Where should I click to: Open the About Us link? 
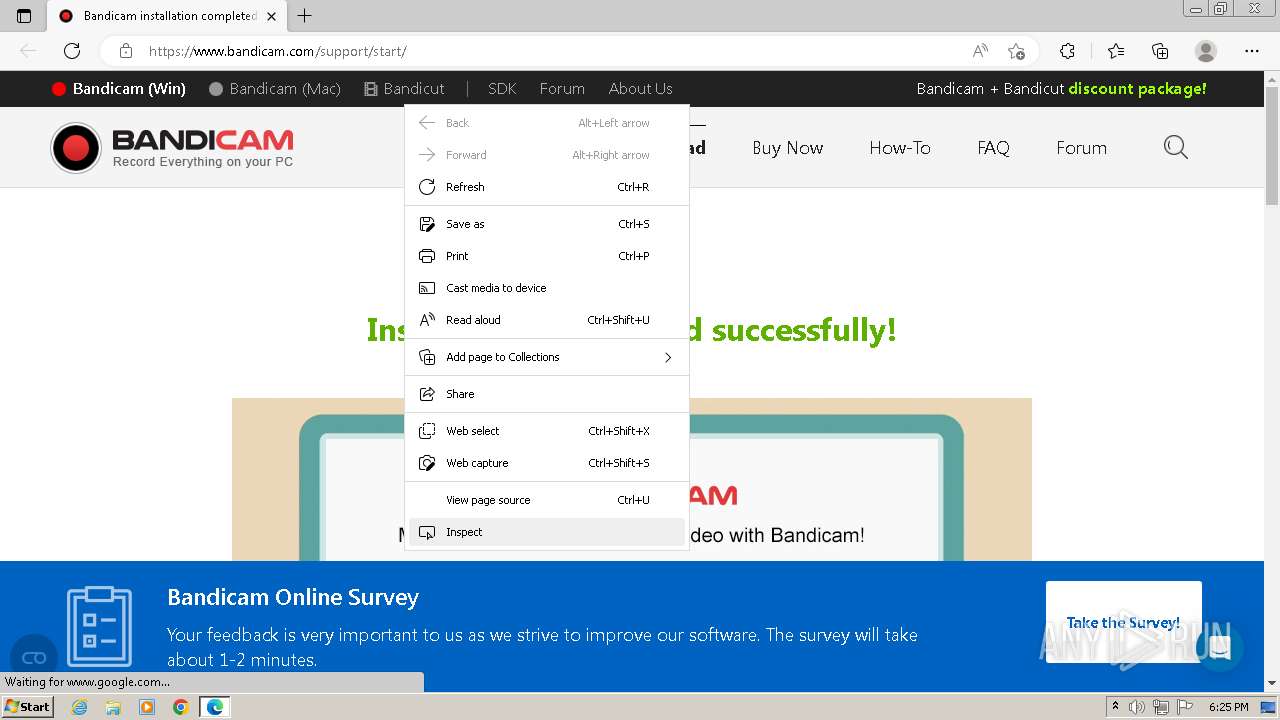(640, 89)
